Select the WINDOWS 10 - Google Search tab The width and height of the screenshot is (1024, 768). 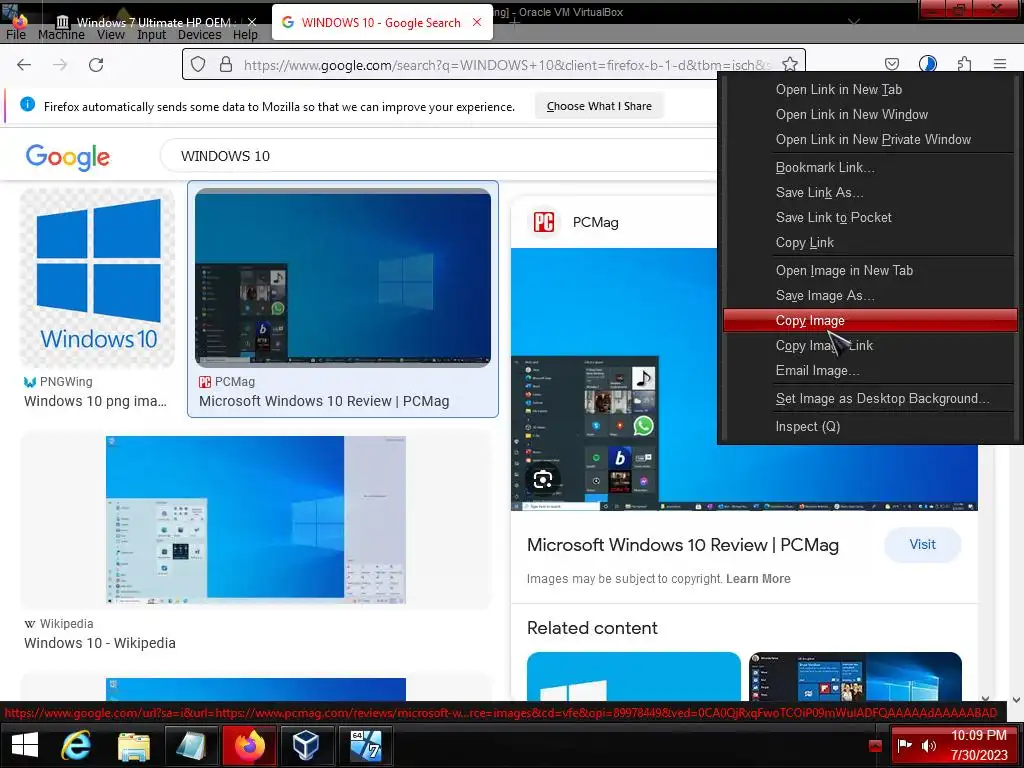381,22
